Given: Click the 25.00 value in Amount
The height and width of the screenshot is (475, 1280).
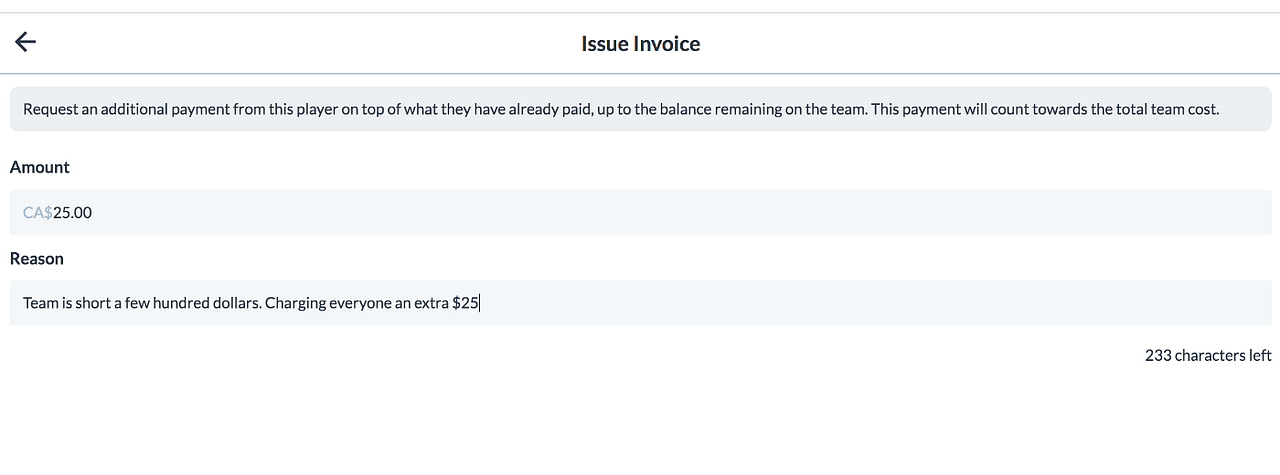Looking at the screenshot, I should click(73, 212).
